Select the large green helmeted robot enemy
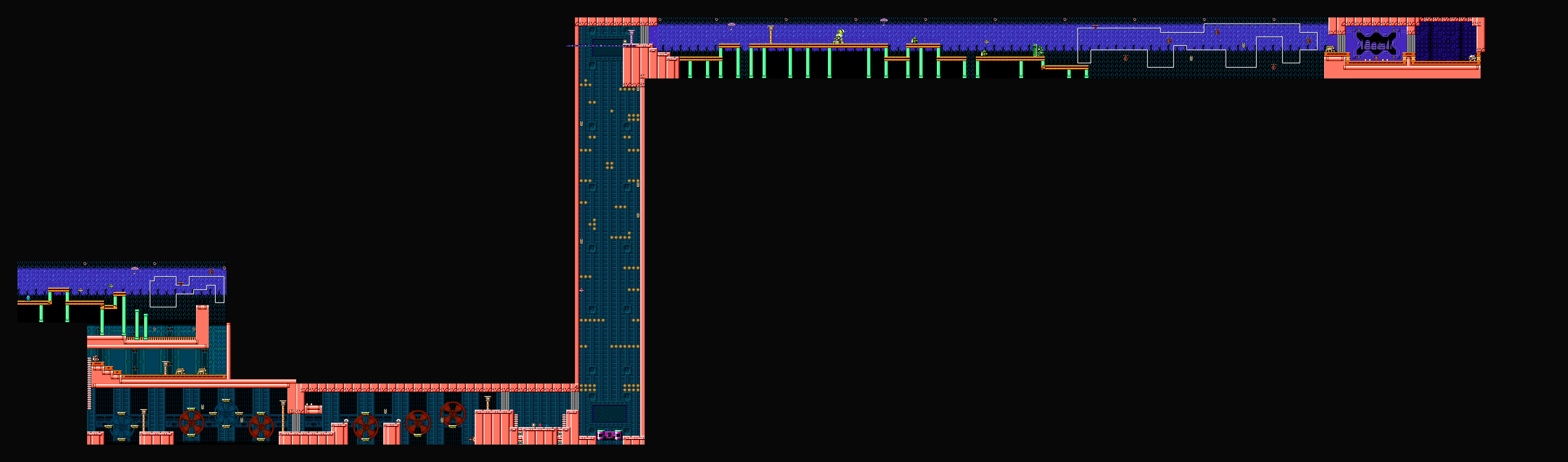The width and height of the screenshot is (1568, 462). 839,37
